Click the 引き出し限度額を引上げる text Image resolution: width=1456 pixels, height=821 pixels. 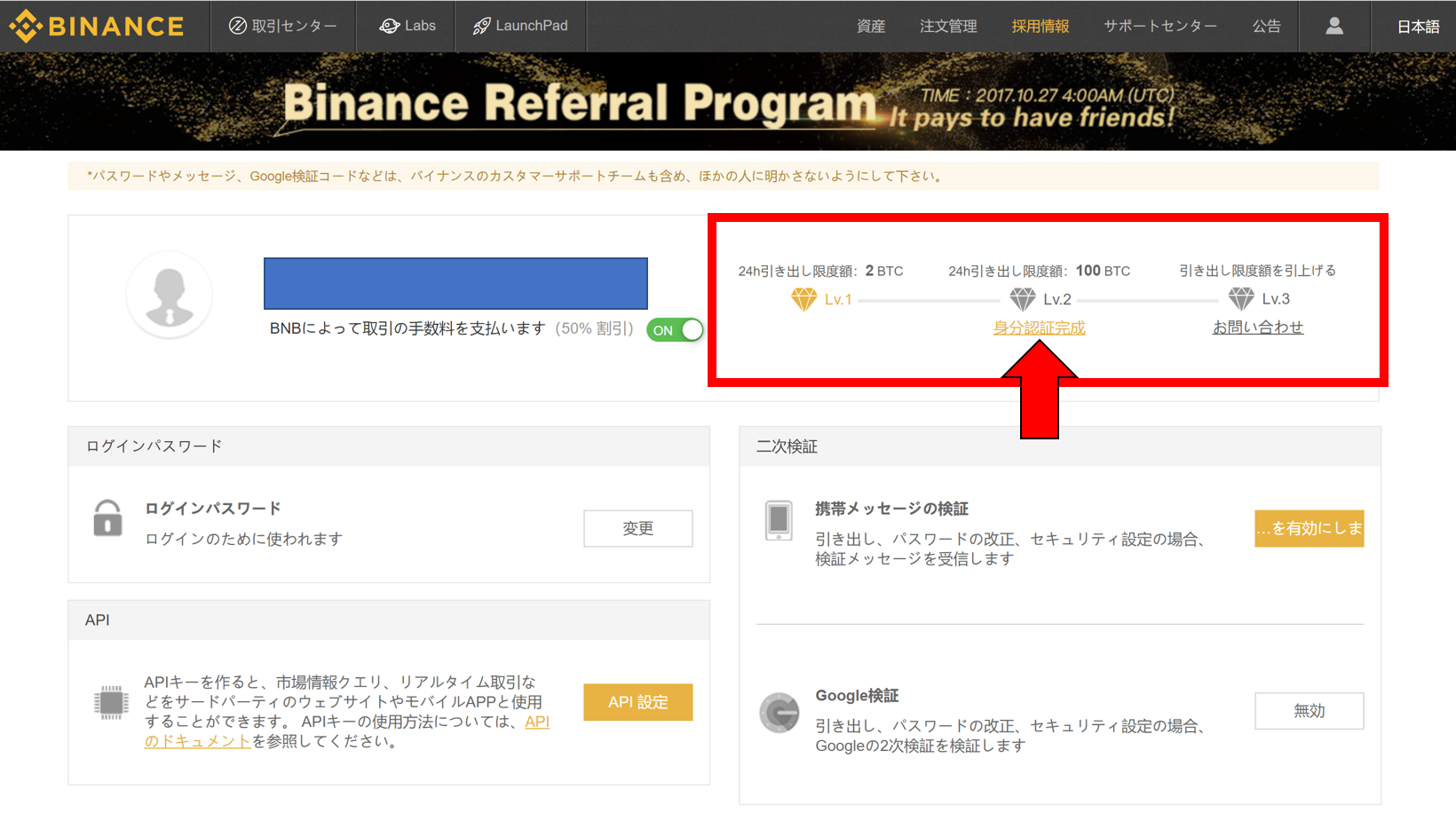click(1257, 271)
